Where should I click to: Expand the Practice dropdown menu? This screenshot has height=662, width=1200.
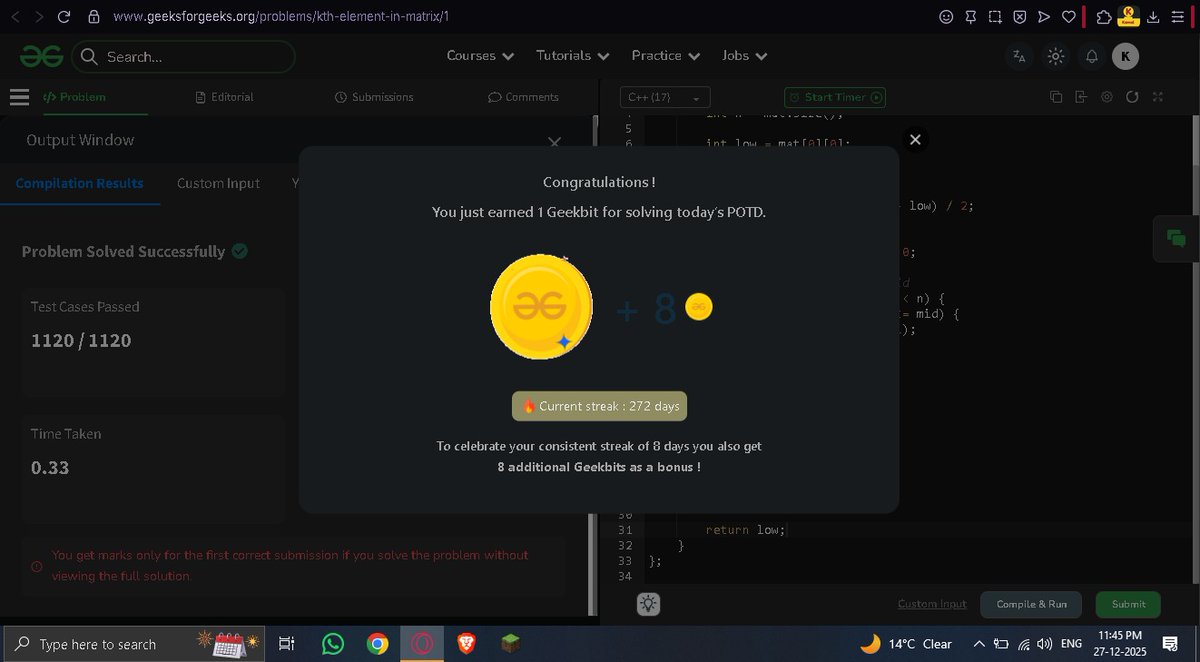coord(665,56)
